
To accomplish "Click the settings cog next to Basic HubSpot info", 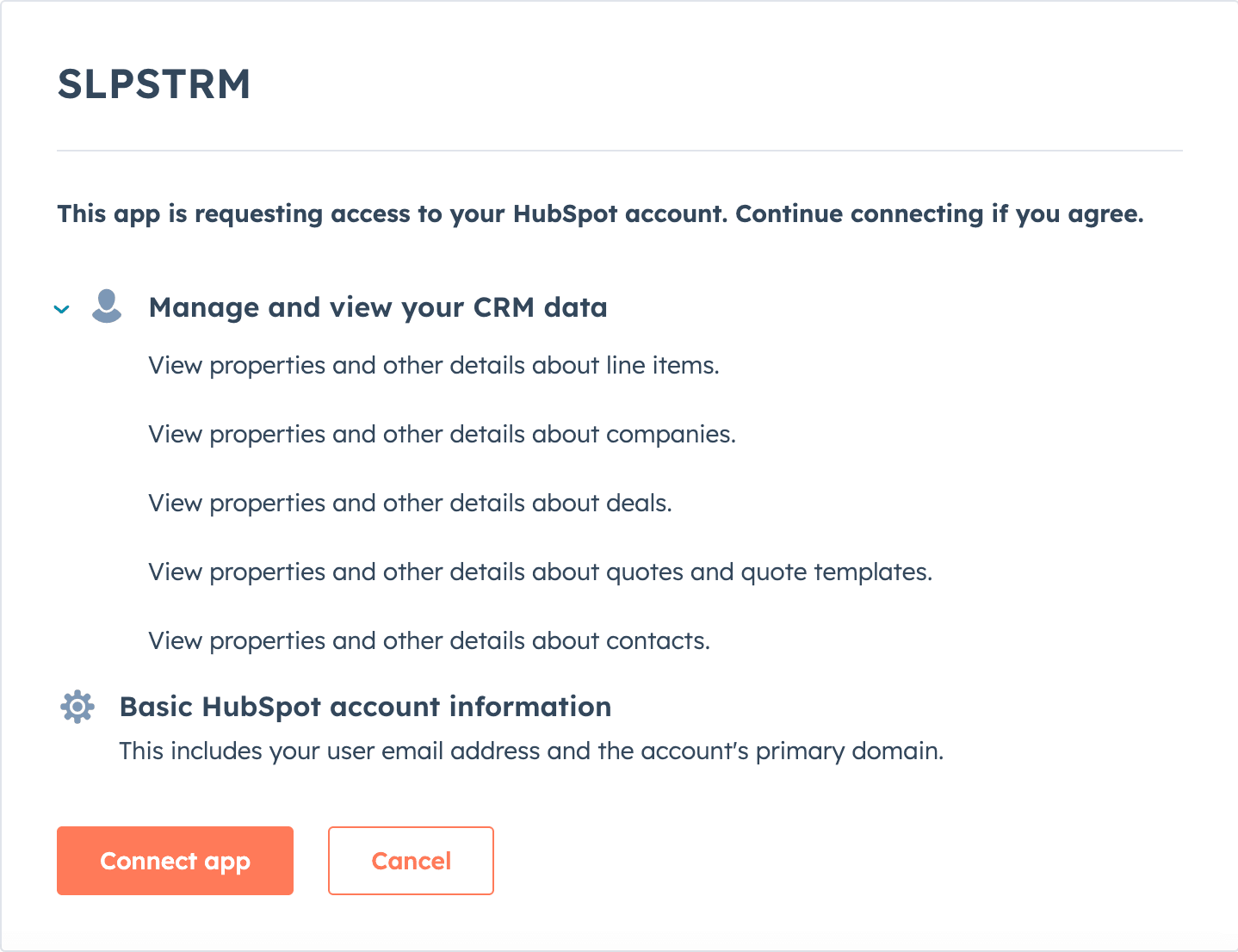I will click(x=77, y=707).
